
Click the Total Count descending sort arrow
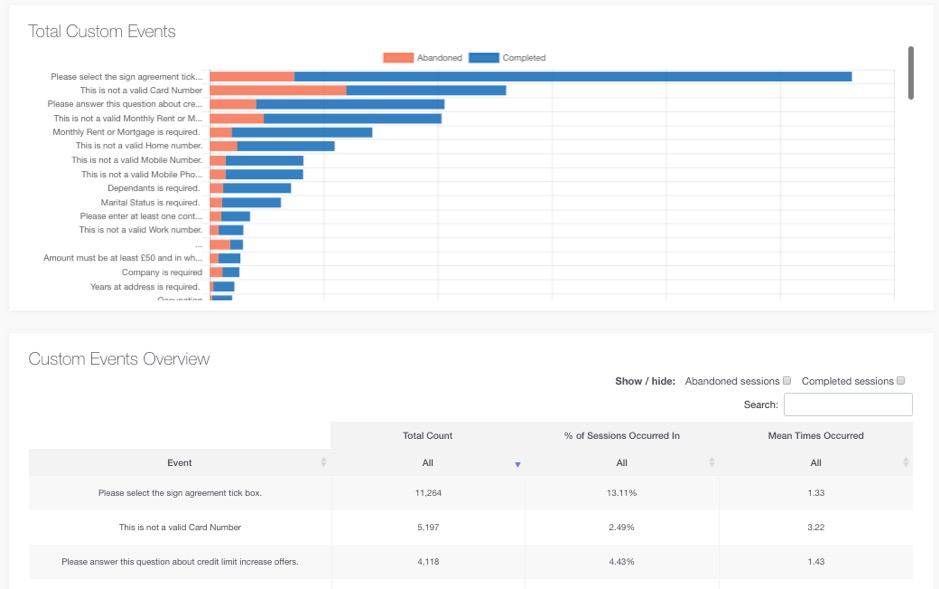[517, 464]
